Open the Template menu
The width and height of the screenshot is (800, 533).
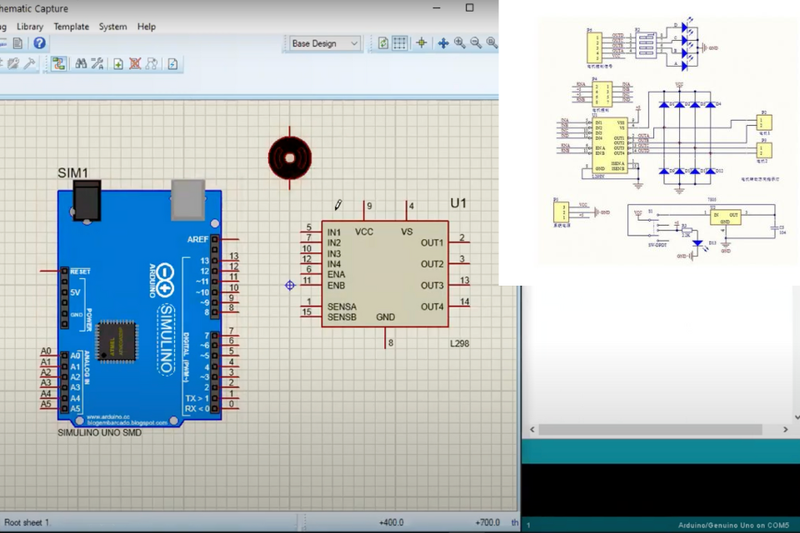click(71, 27)
